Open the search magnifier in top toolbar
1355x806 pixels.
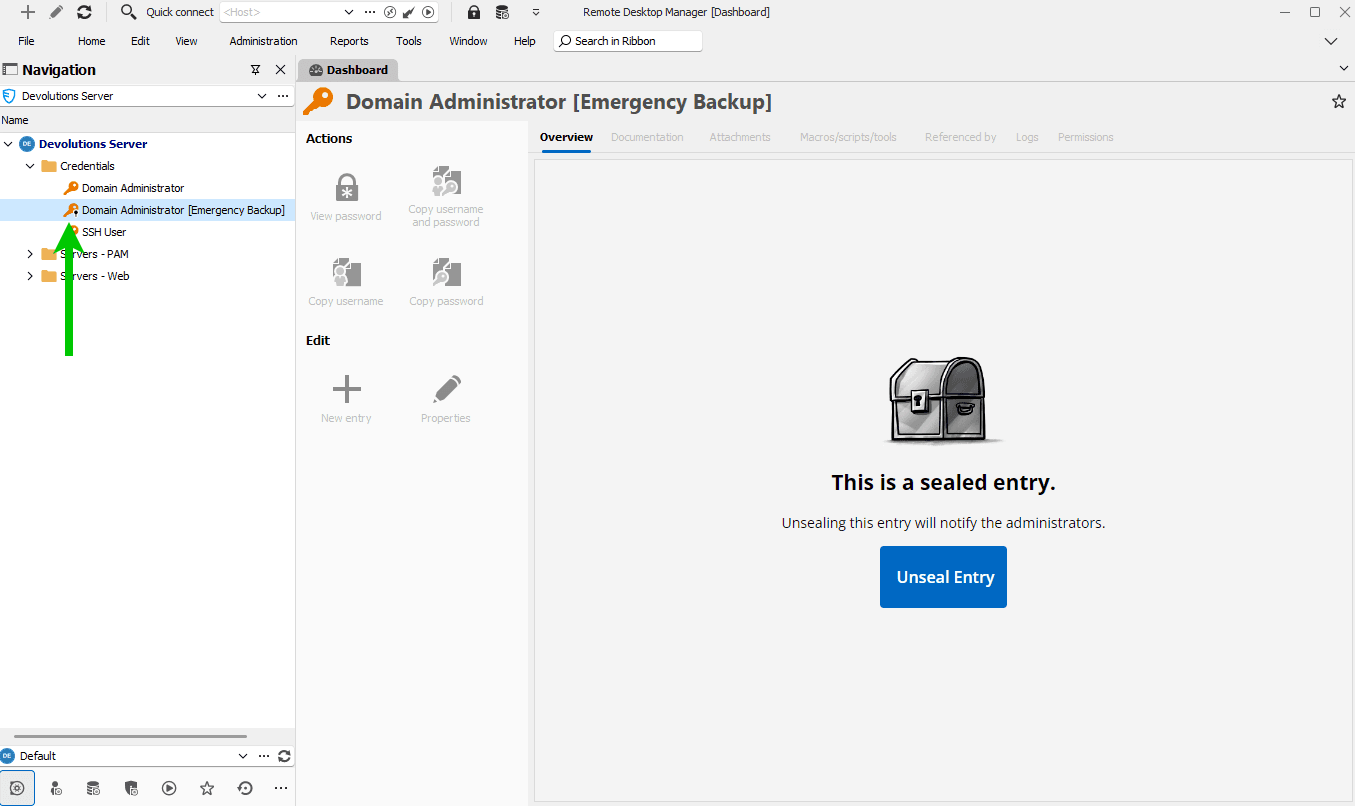tap(128, 12)
